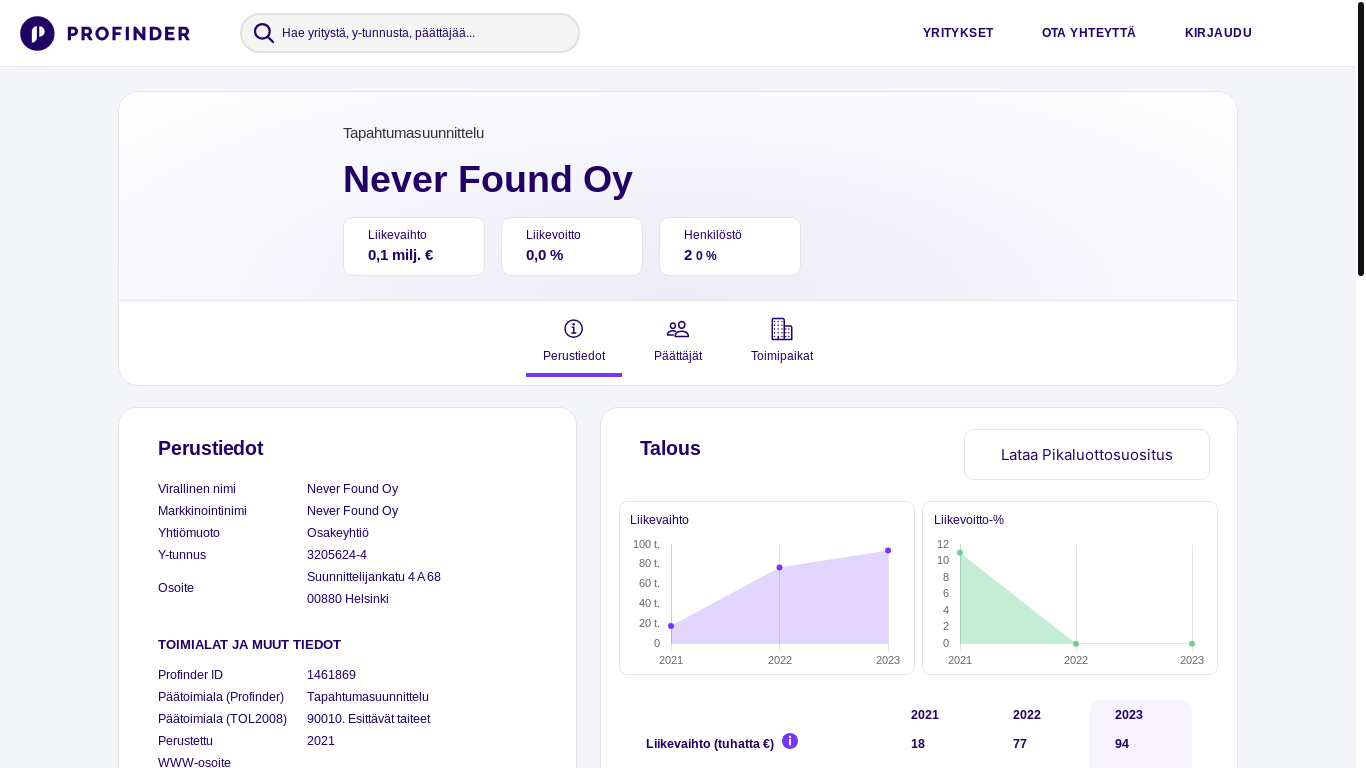Switch to the Päättäjät tab

tap(678, 344)
